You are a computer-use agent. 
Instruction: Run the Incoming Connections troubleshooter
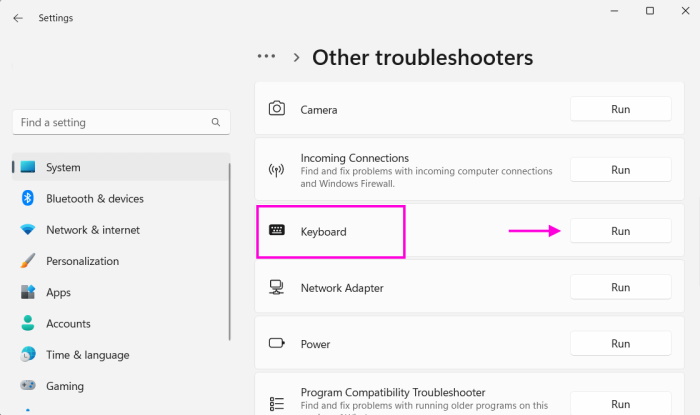point(620,170)
